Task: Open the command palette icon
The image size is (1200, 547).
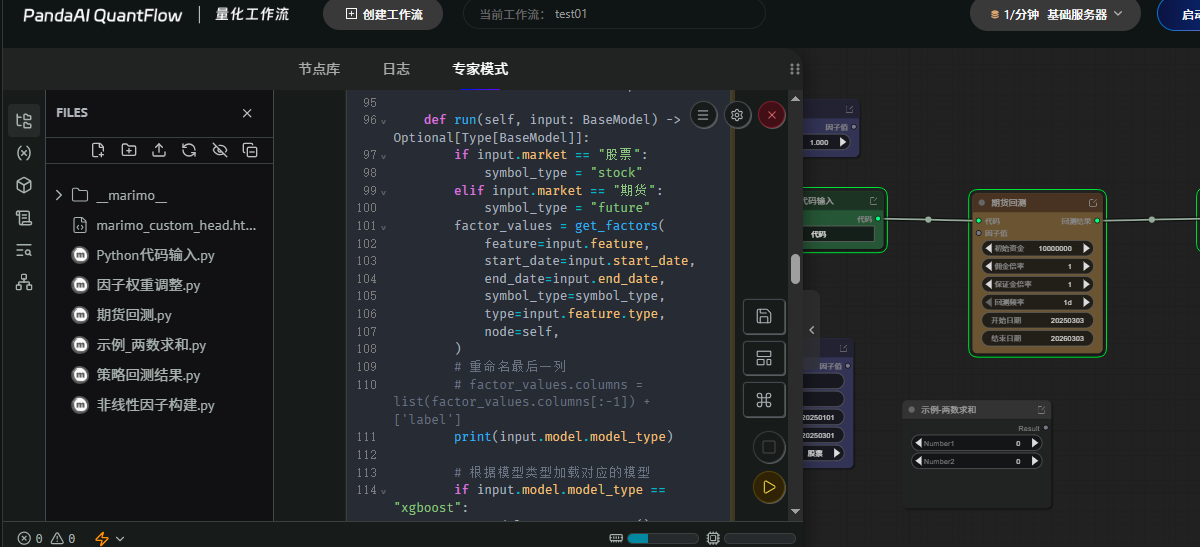Action: pyautogui.click(x=764, y=400)
